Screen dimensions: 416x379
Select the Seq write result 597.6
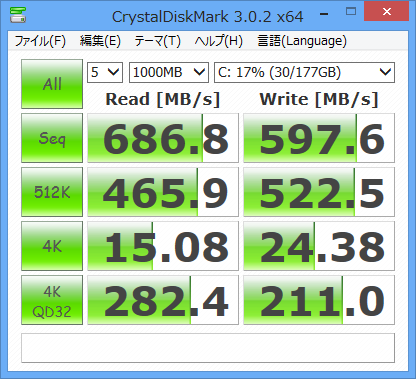point(319,138)
